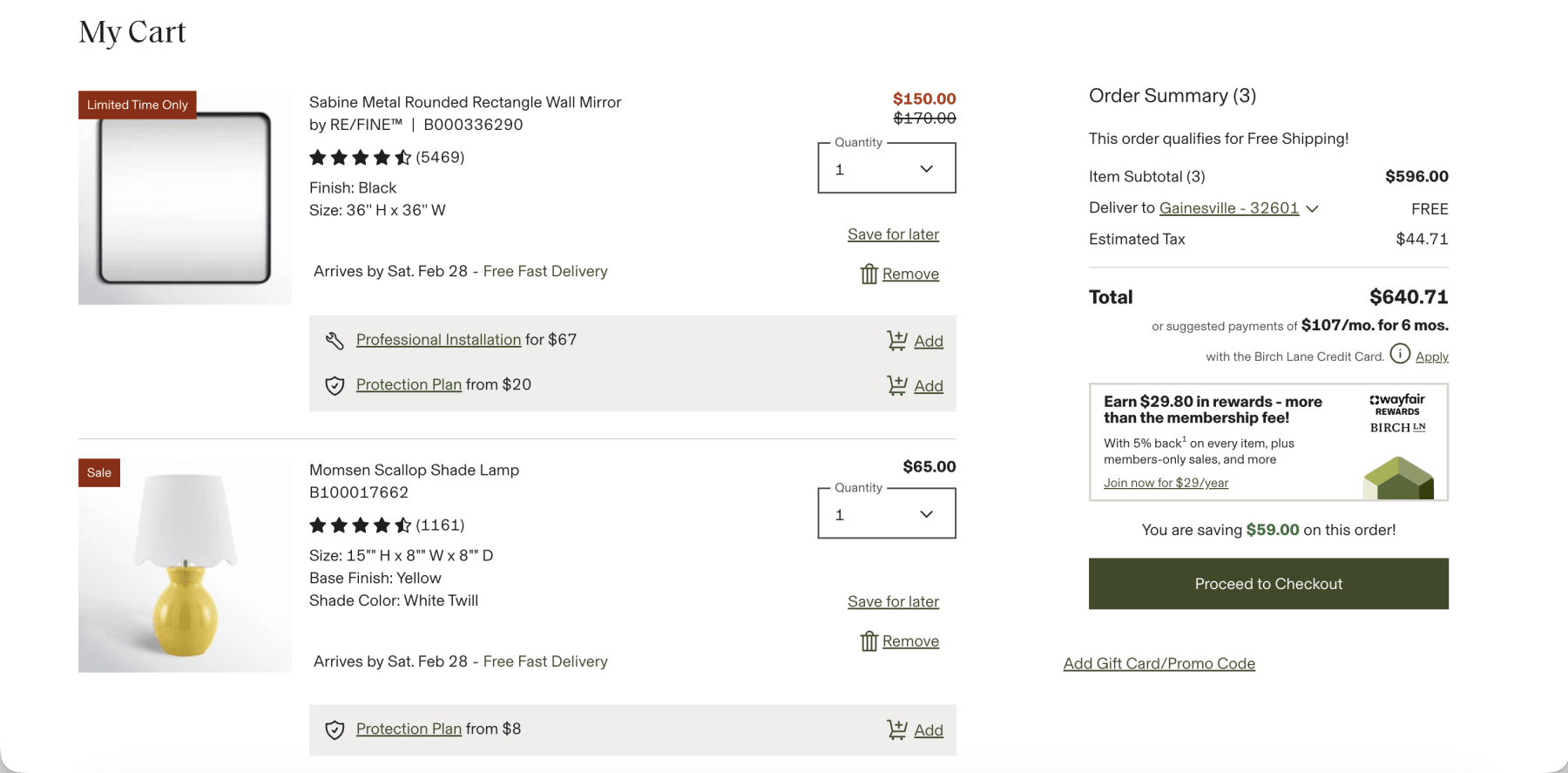
Task: Open Add Gift Card/Promo Code
Action: click(1159, 664)
